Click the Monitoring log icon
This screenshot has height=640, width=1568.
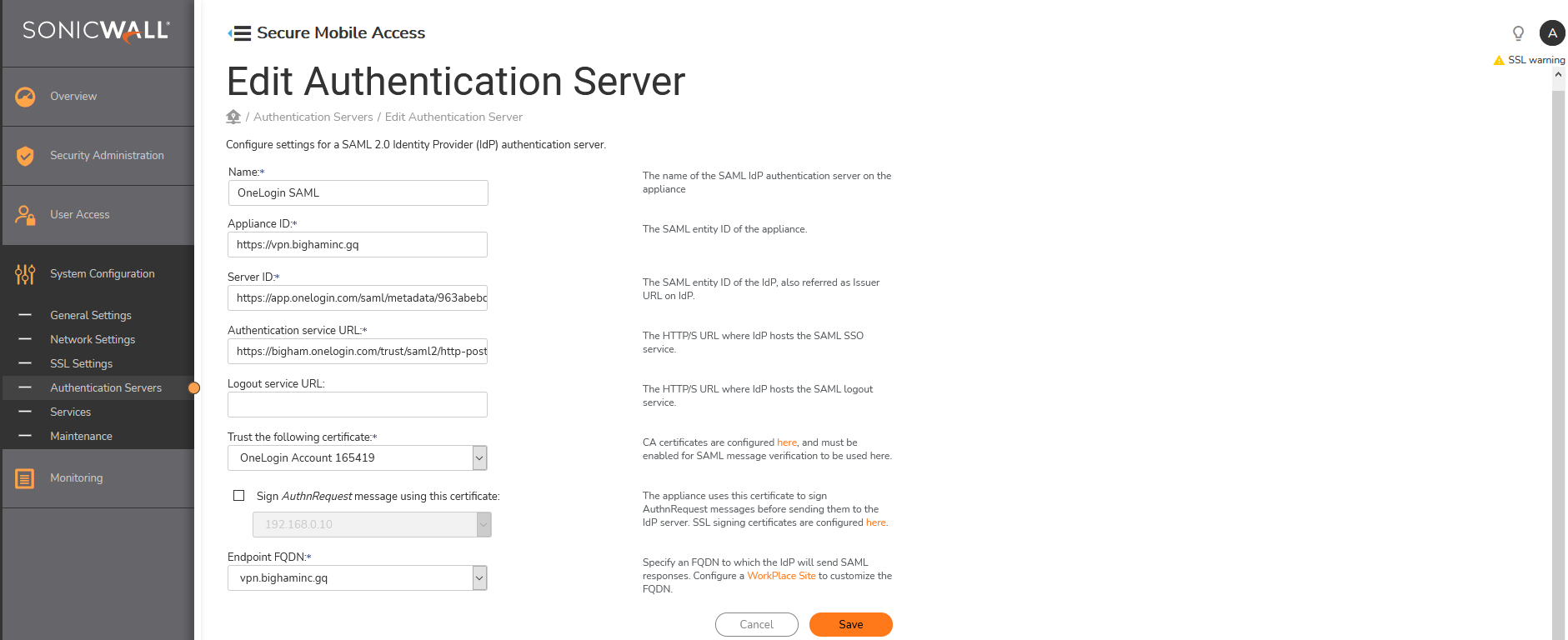click(25, 478)
